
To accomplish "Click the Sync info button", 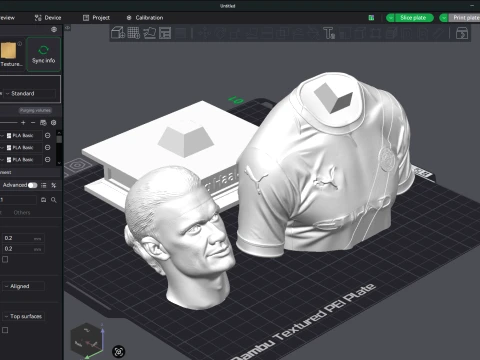I will pyautogui.click(x=43, y=54).
